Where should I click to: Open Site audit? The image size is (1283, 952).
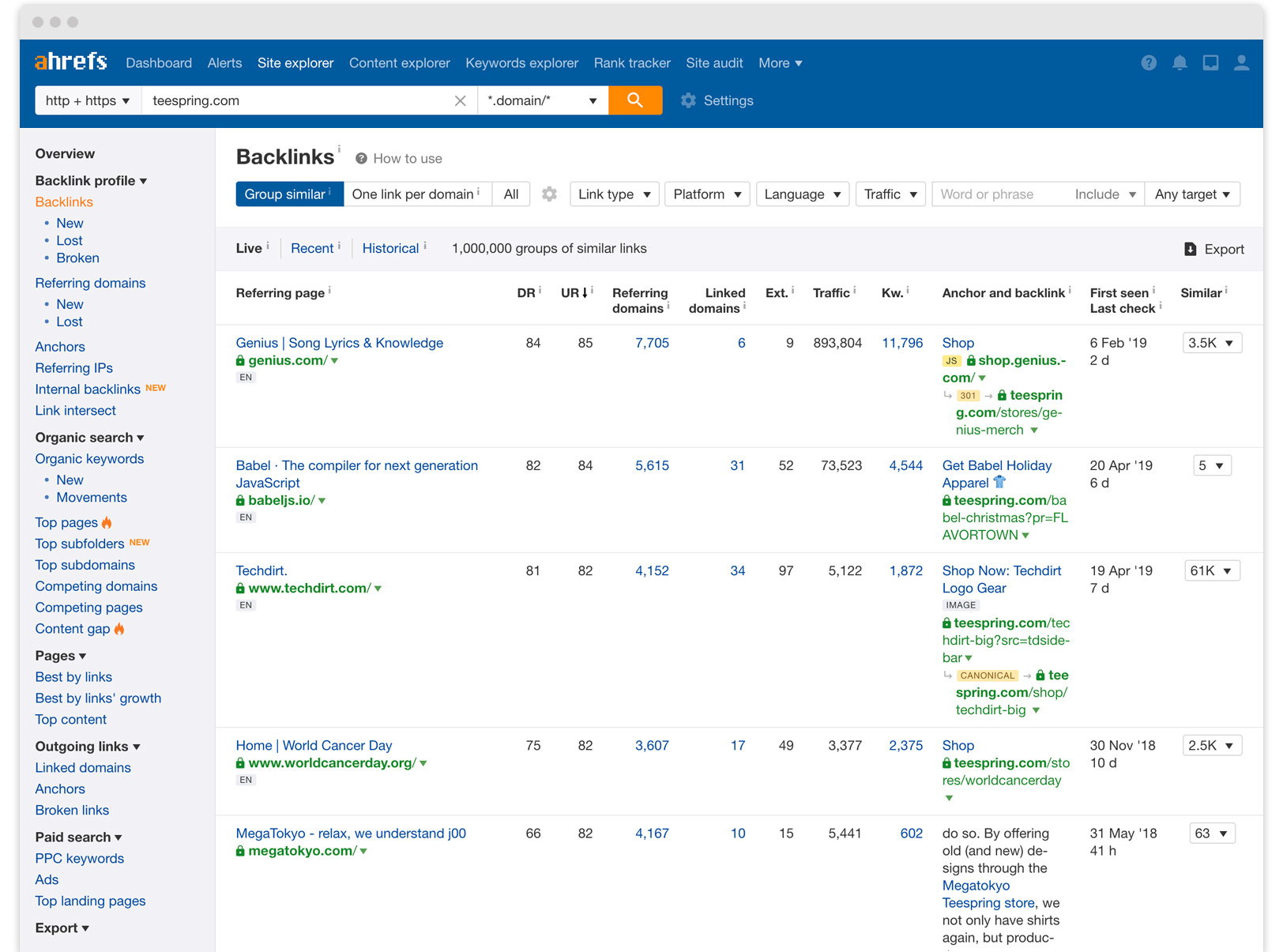714,63
